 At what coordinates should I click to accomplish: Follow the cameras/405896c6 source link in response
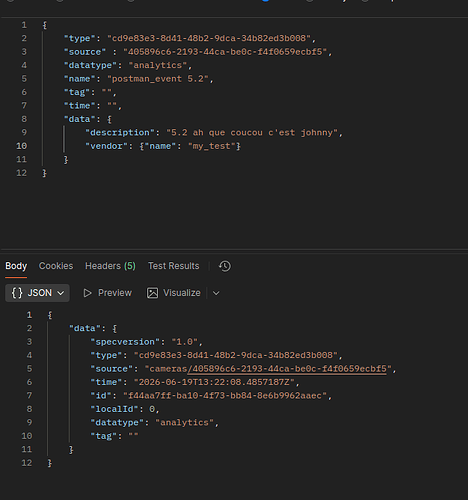pos(287,369)
